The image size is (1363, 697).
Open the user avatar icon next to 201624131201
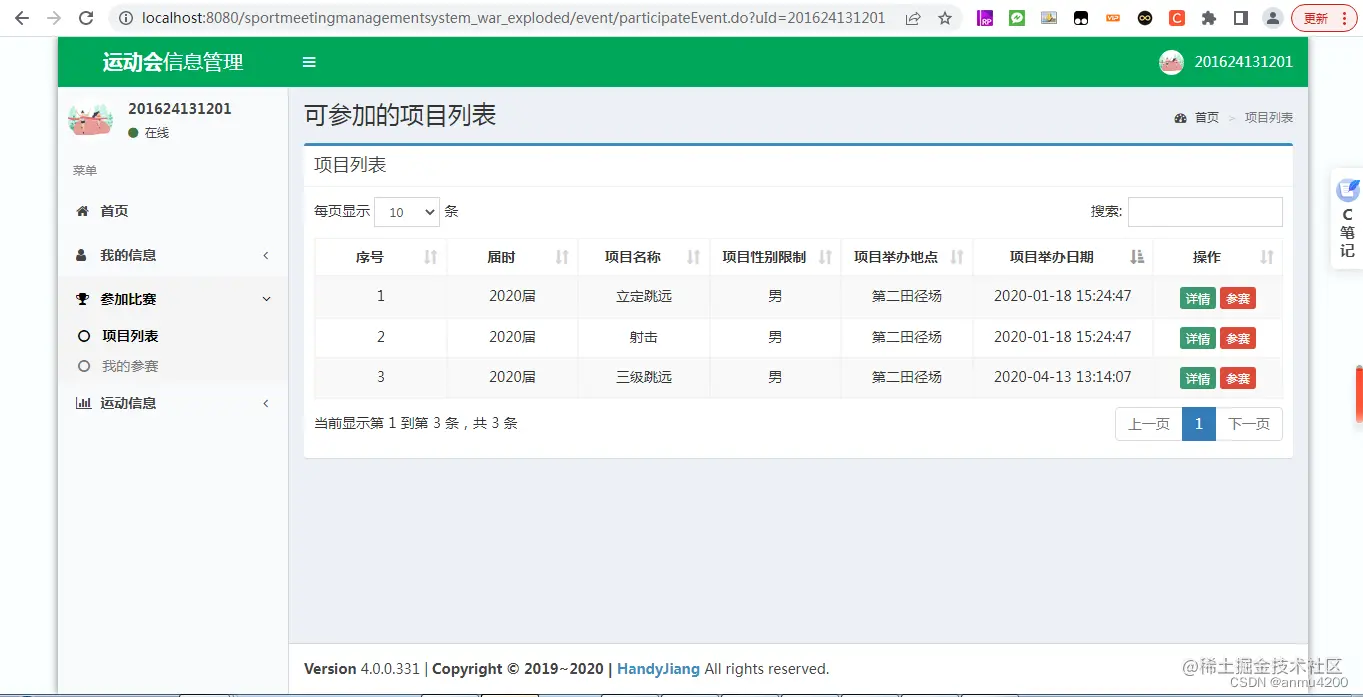1171,61
